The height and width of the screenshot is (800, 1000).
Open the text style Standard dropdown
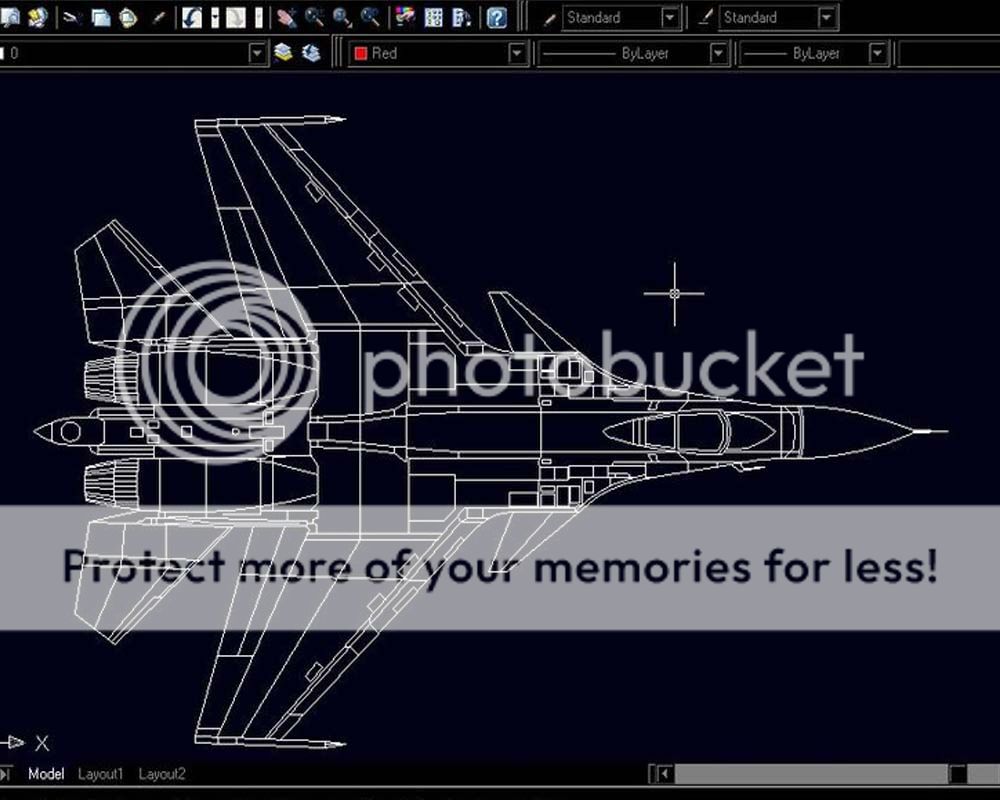pos(670,18)
